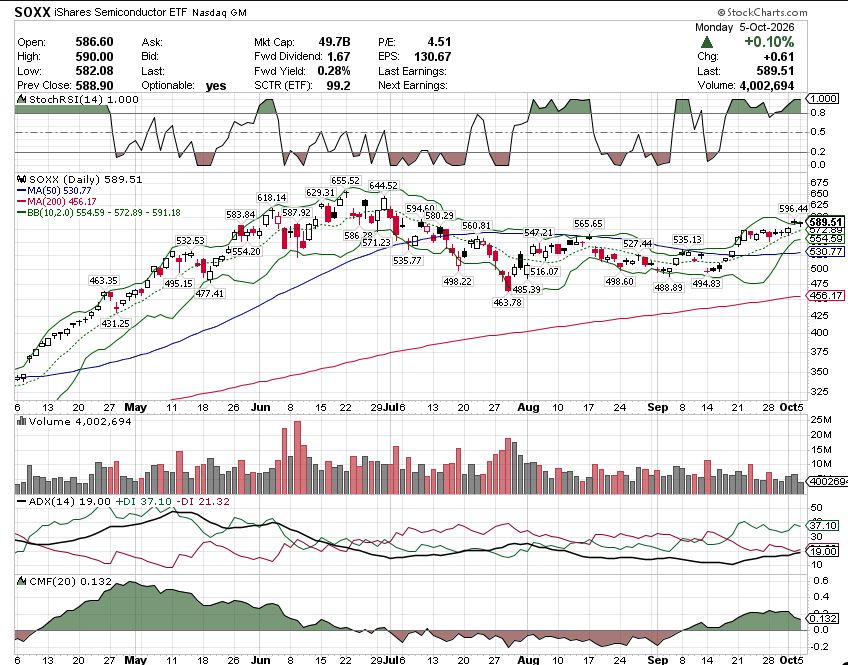848x665 pixels.
Task: Click the blue MA(50) legend line marker
Action: point(22,191)
